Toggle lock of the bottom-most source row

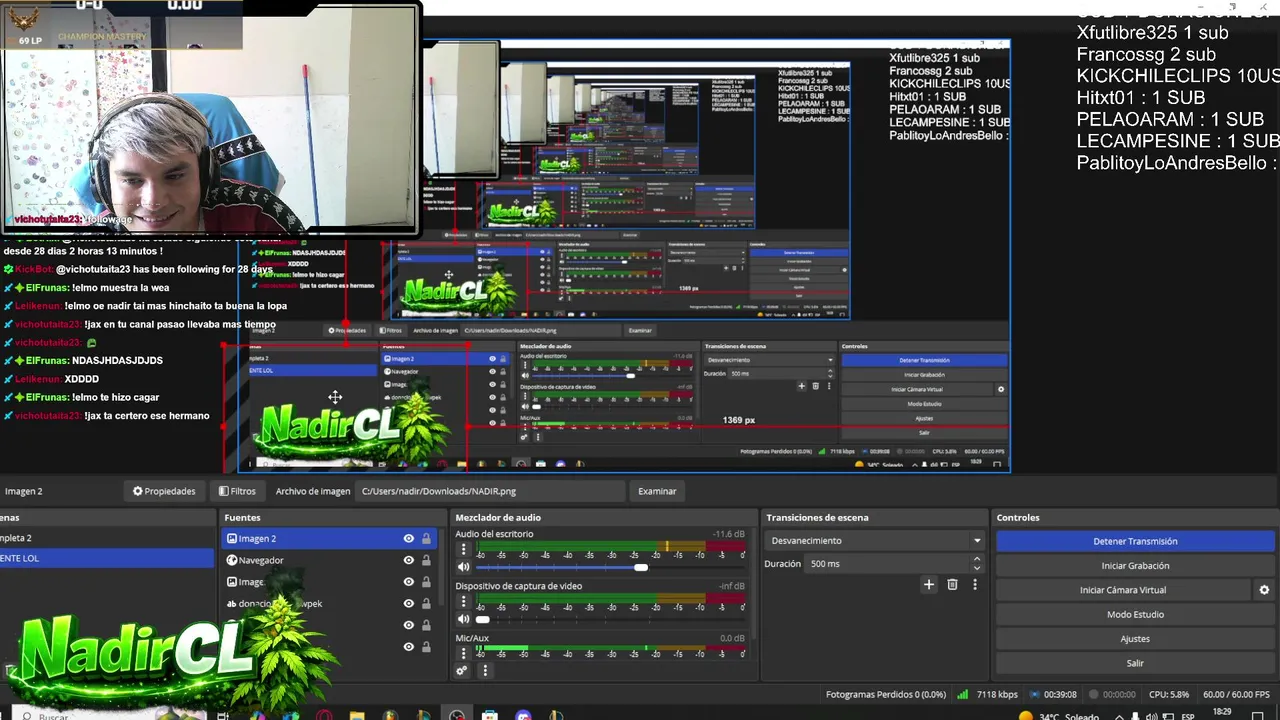[426, 647]
